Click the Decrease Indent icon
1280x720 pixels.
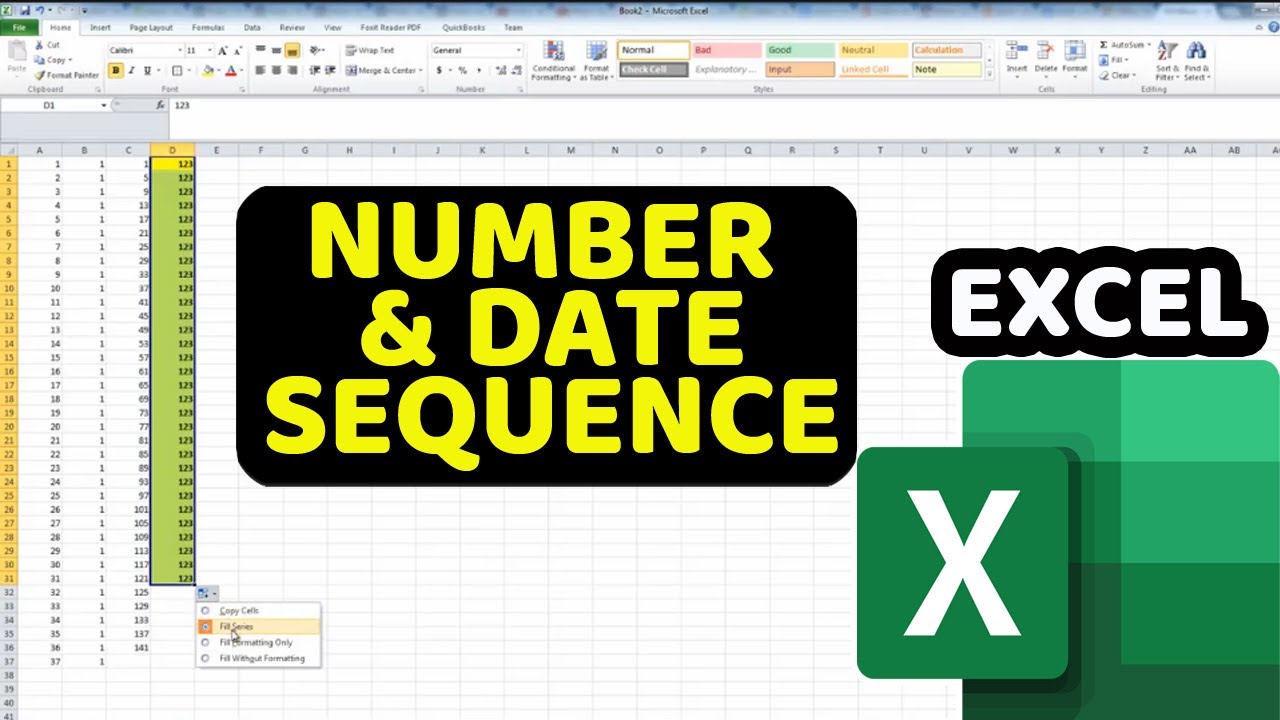coord(314,70)
